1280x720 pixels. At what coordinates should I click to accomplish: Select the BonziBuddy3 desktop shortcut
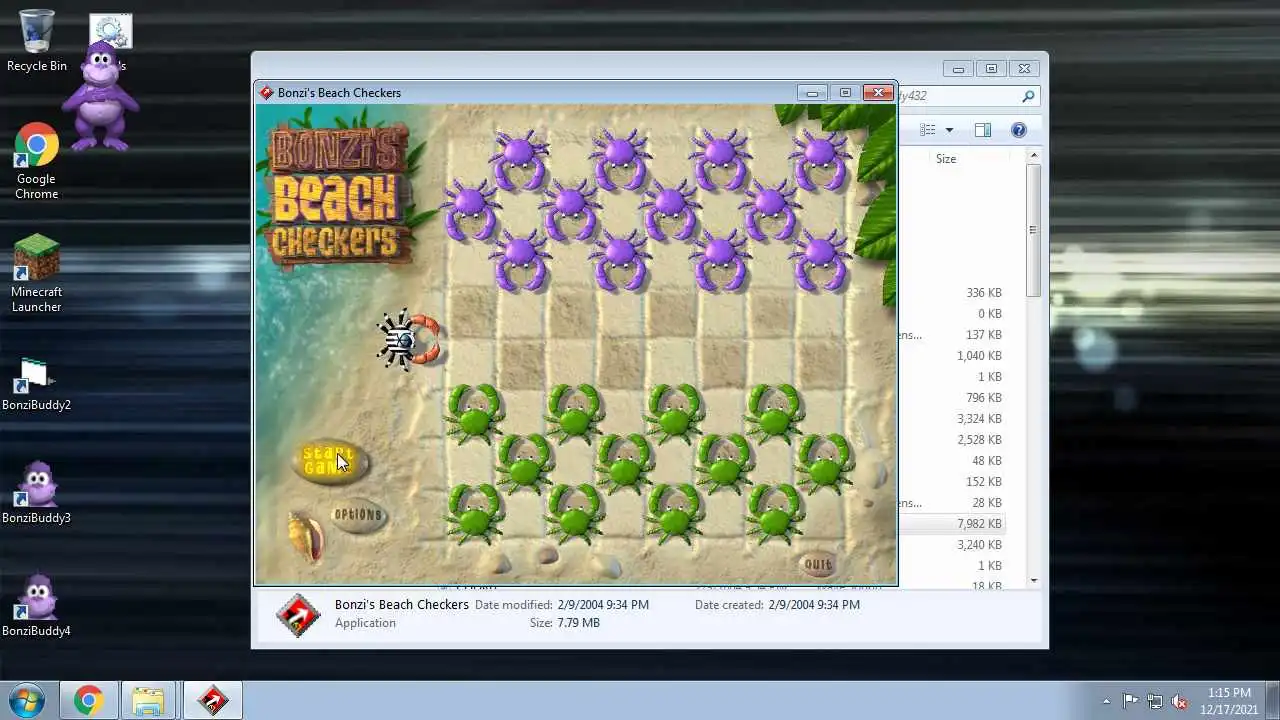37,492
